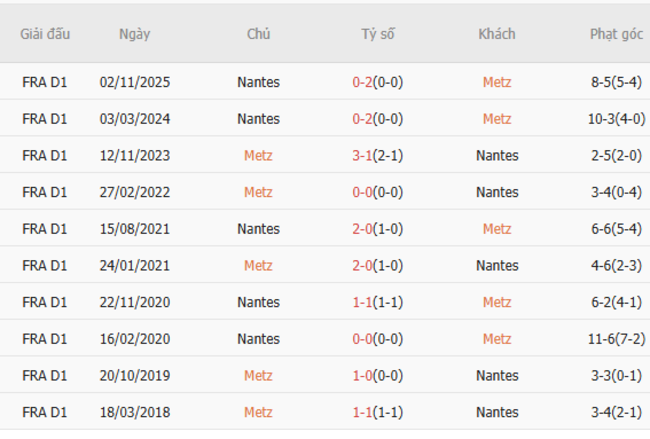
Task: Click the 3-1 score on 12/11/2023
Action: [362, 155]
